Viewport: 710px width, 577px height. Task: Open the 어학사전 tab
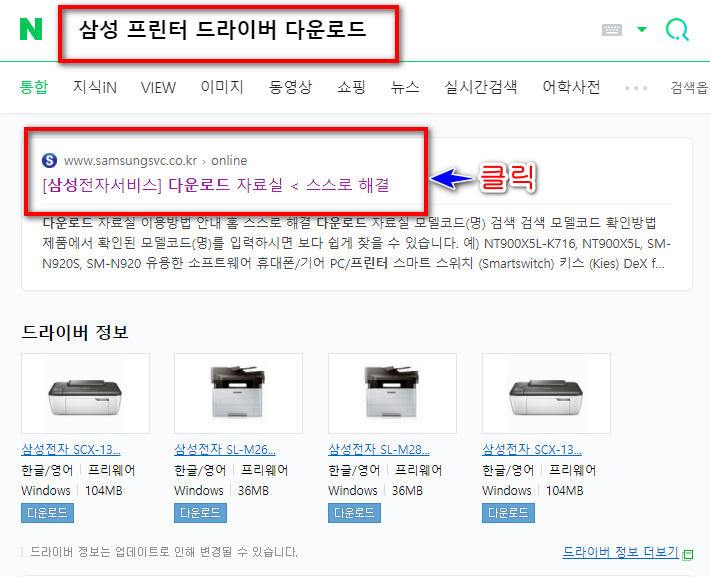coord(571,87)
